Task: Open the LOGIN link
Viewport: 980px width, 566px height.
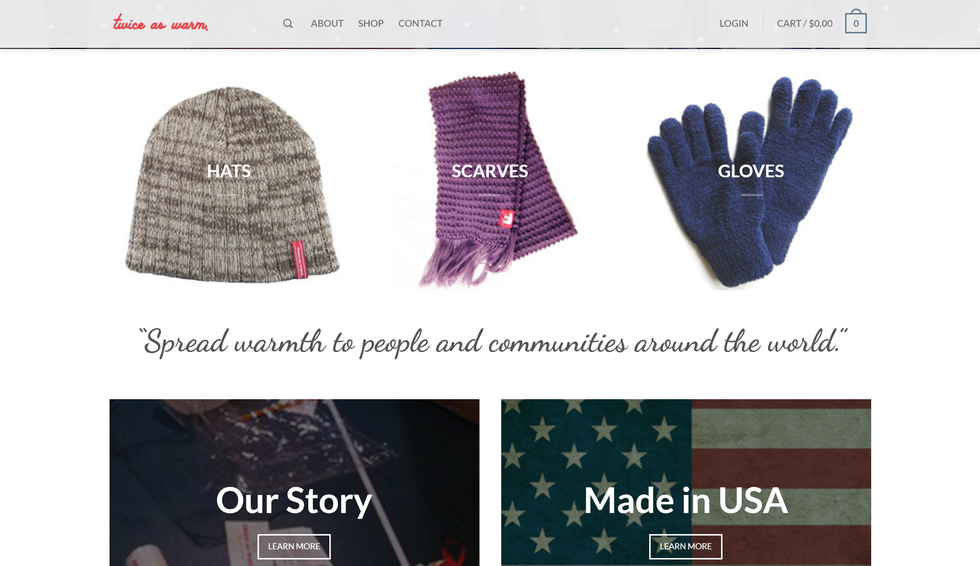Action: point(733,24)
